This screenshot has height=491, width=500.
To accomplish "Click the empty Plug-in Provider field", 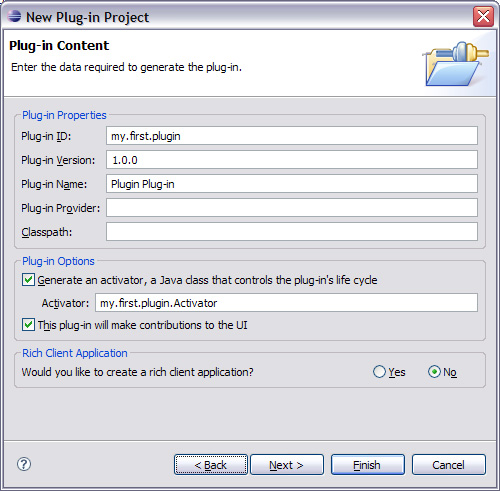I will [x=292, y=208].
